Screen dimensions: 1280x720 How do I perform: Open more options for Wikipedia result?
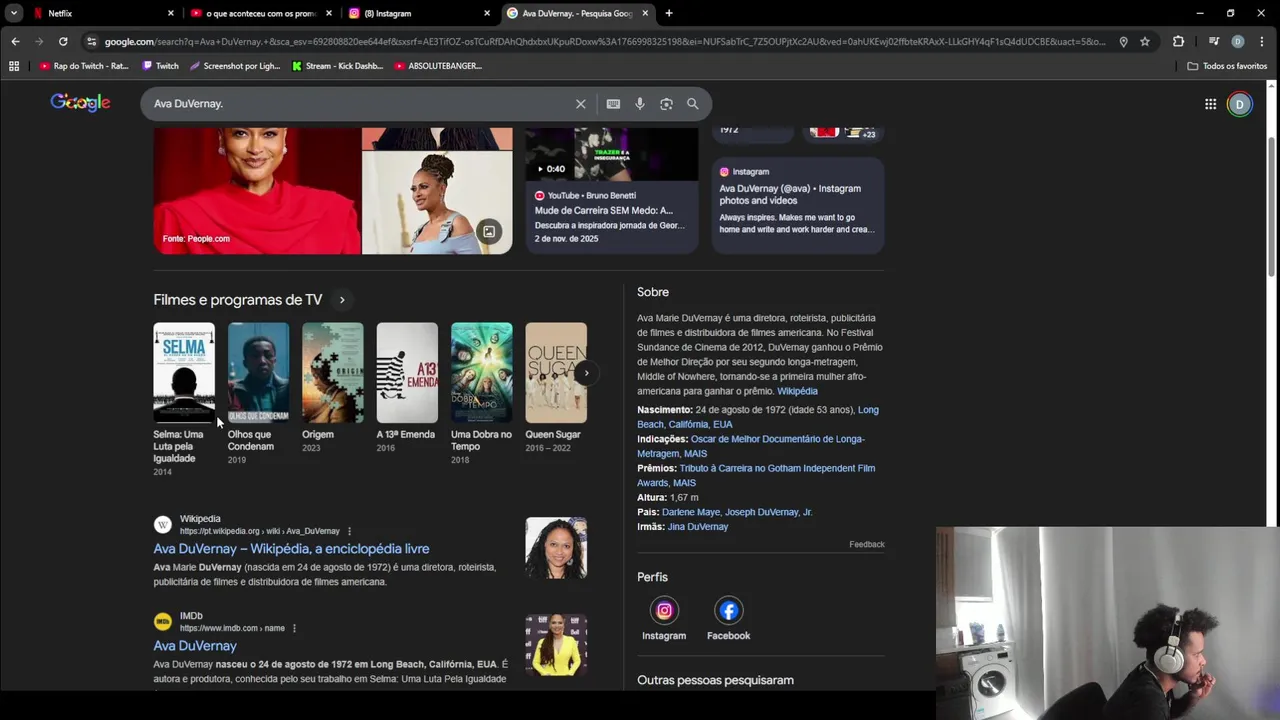pos(349,531)
